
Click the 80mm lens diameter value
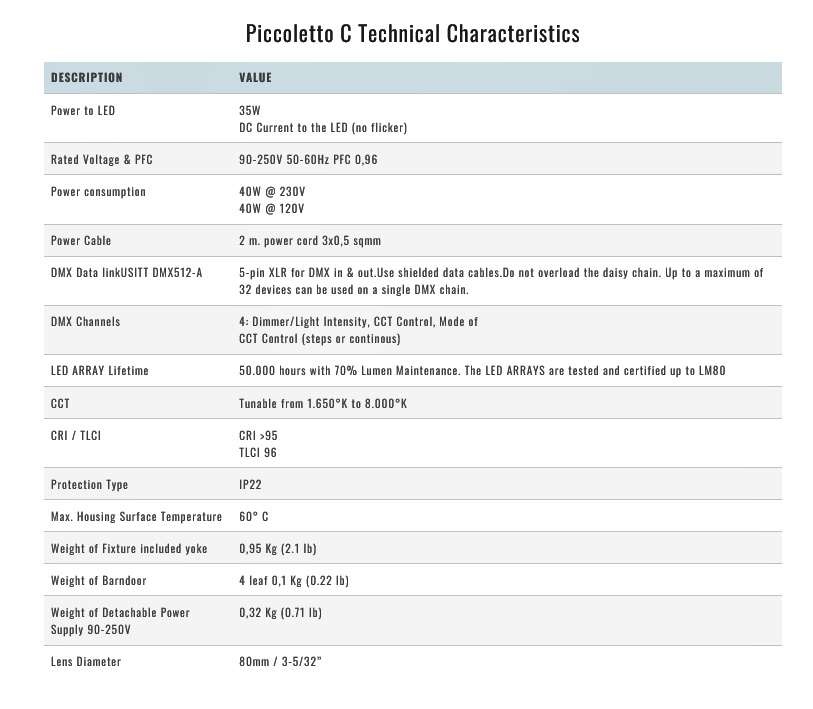[280, 661]
